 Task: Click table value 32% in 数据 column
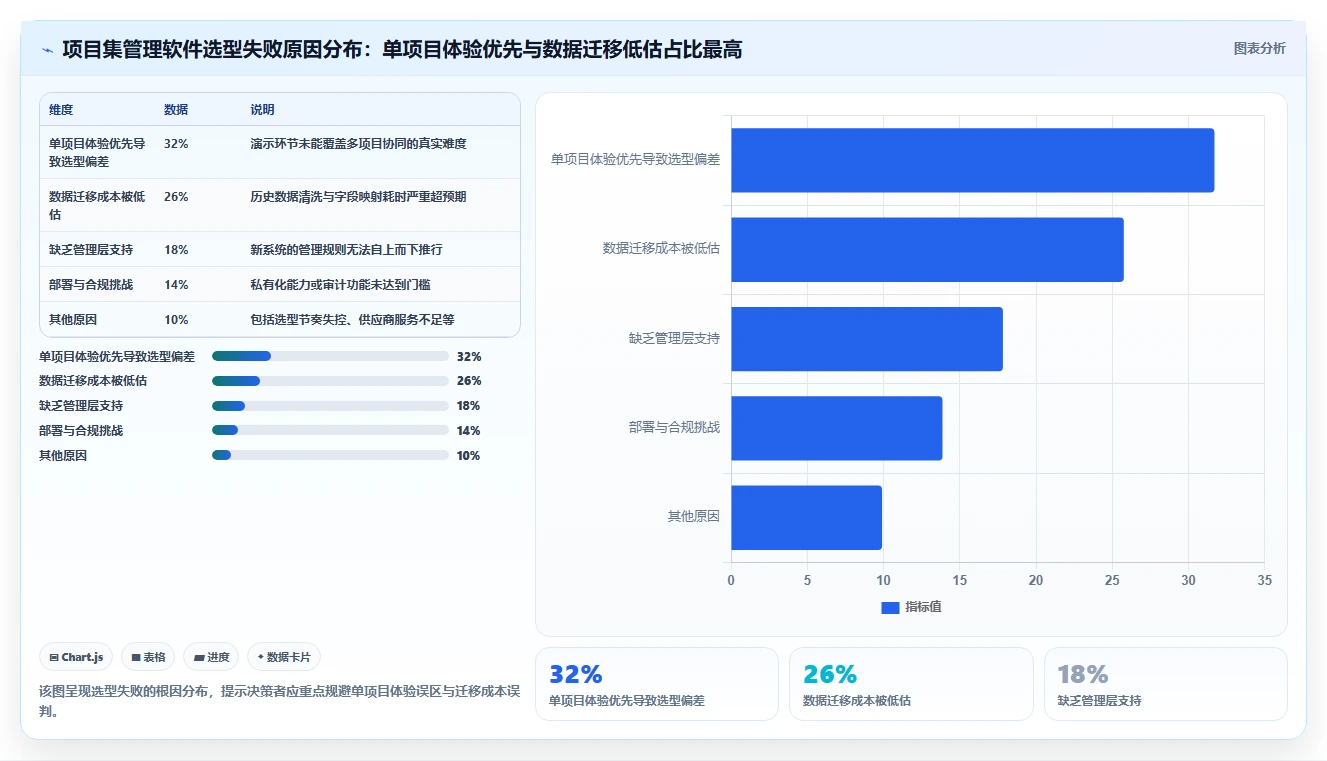coord(176,144)
